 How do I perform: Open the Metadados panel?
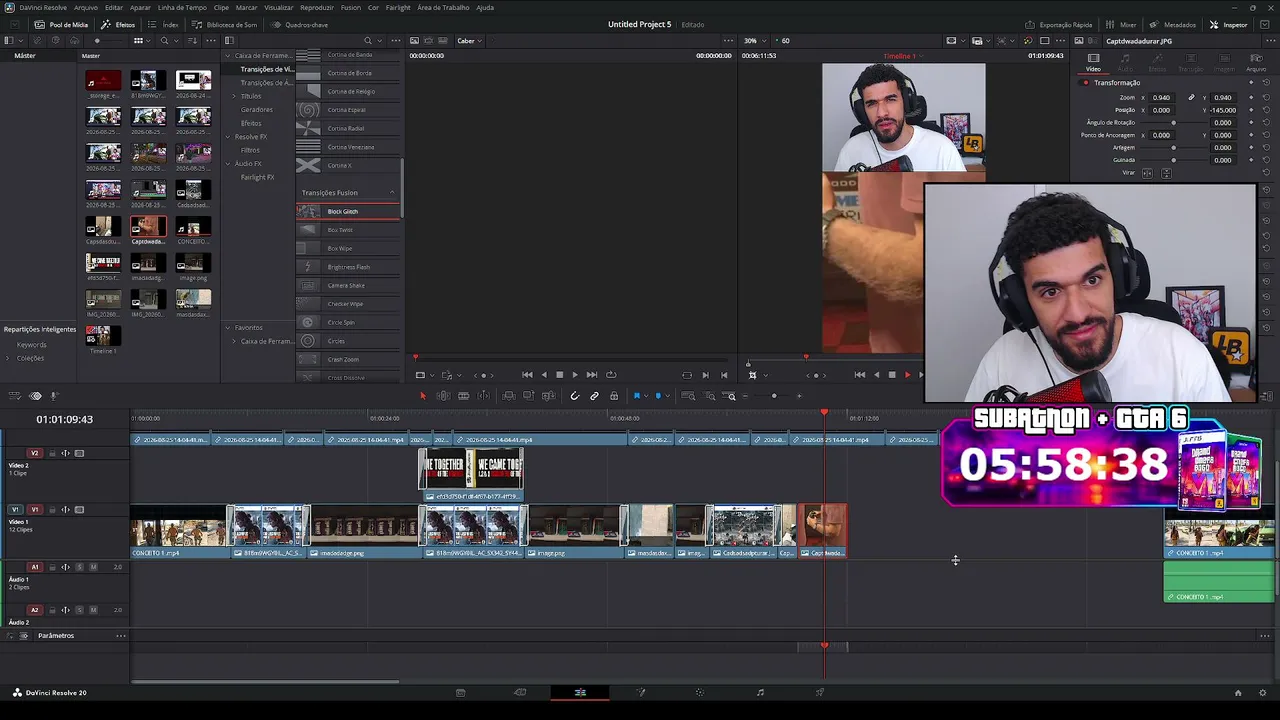pos(1173,24)
